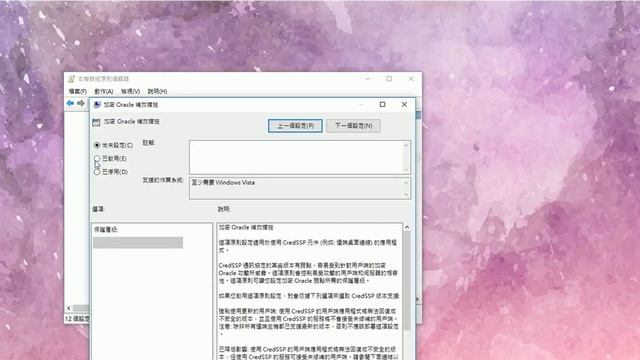Select the 已停用(D) radio button
This screenshot has height=360, width=640.
click(97, 172)
